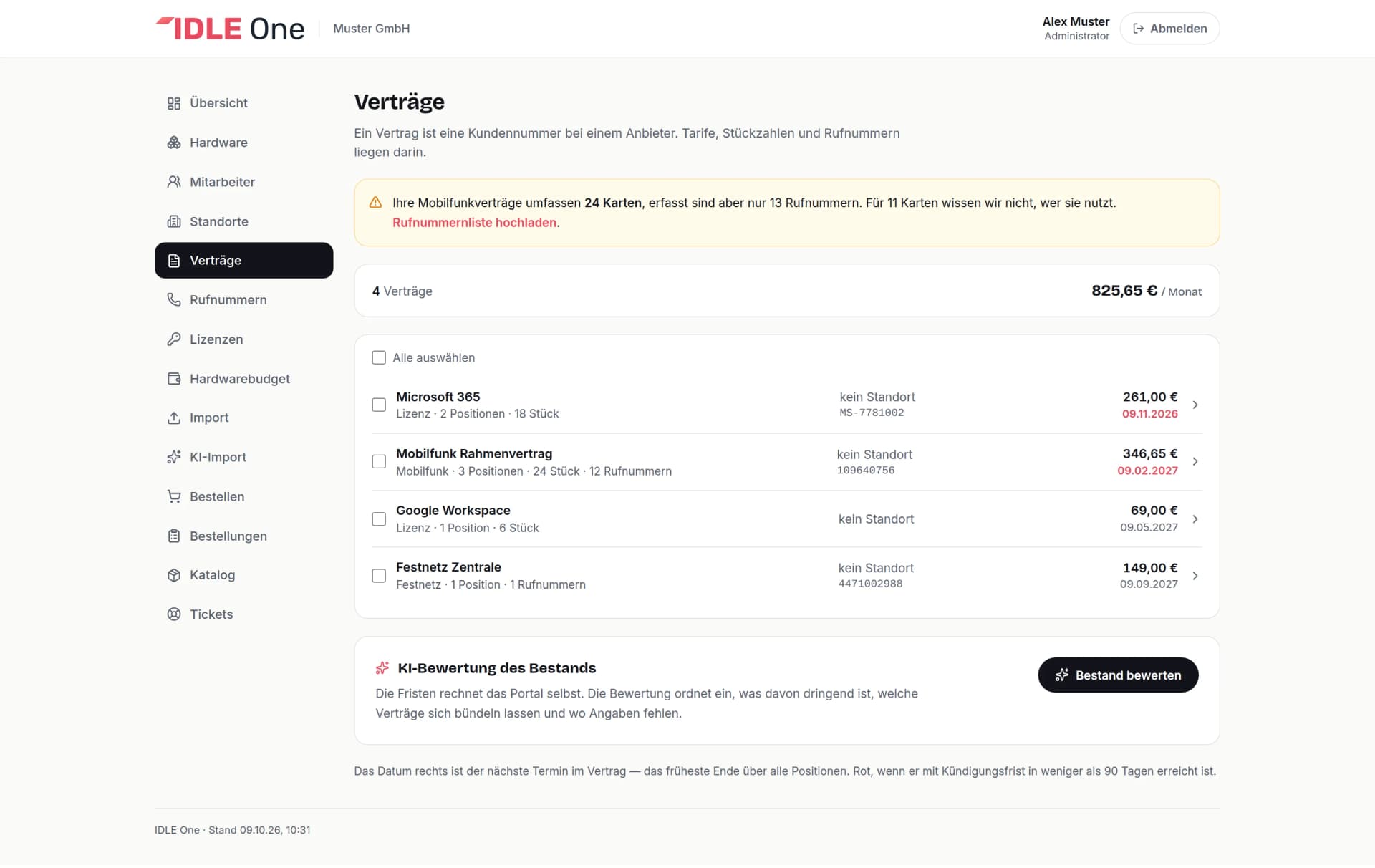Screen dimensions: 1375x868
Task: Tick the Google Workspace contract checkbox
Action: [379, 519]
